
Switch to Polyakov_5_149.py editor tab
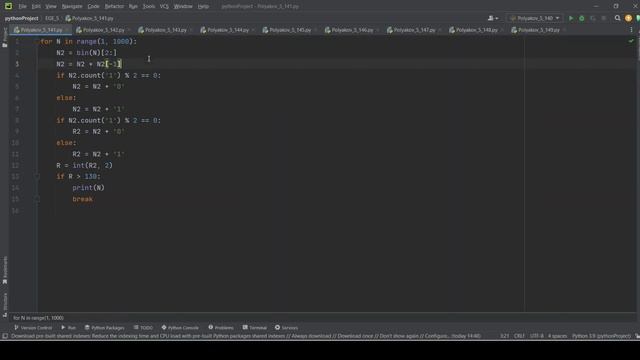click(x=538, y=30)
